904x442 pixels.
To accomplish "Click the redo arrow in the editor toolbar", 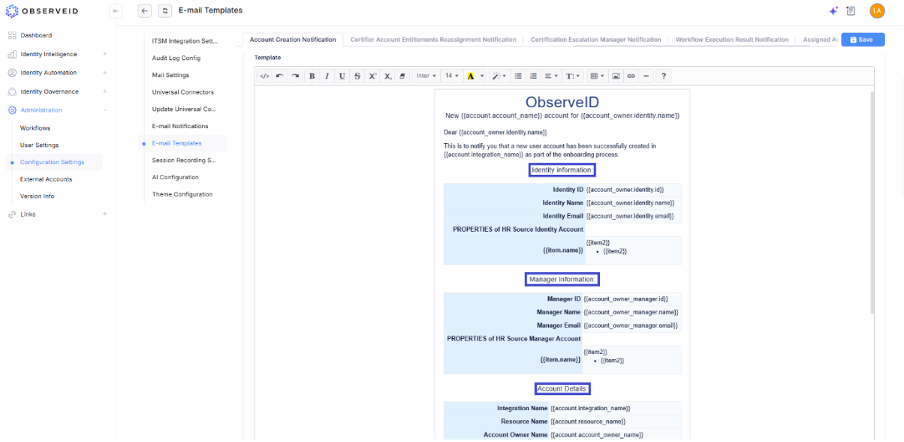I will [295, 76].
